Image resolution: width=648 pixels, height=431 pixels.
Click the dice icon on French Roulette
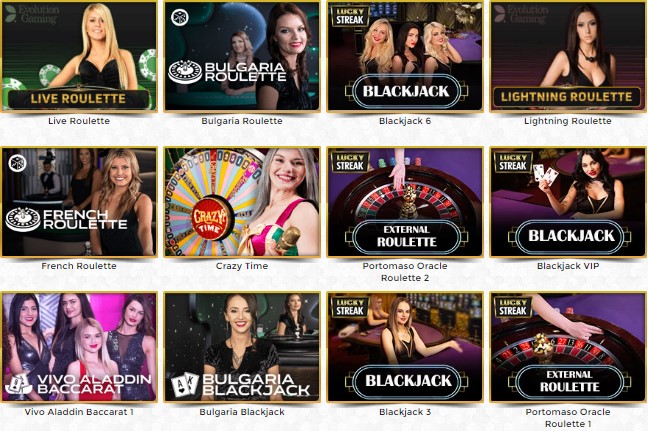pos(17,163)
